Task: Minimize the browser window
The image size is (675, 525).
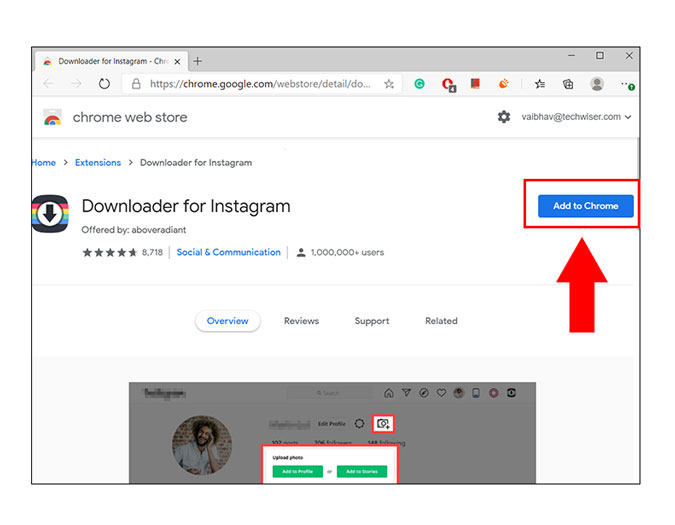Action: 571,56
